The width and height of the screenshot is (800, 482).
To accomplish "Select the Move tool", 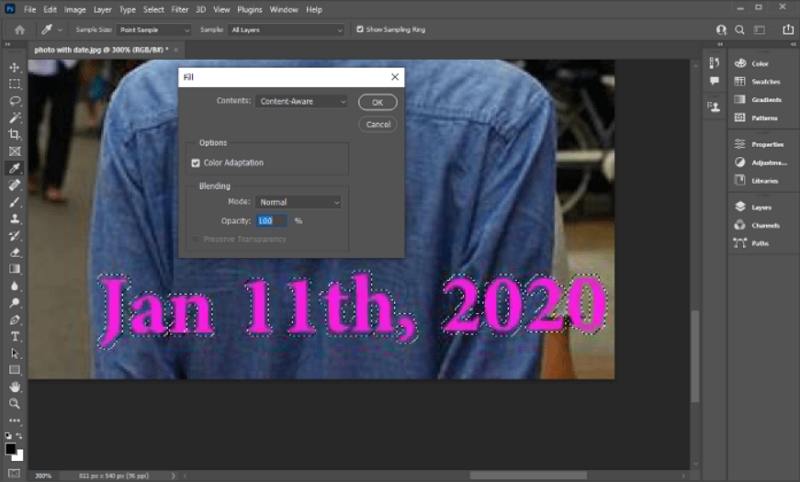I will click(x=15, y=67).
